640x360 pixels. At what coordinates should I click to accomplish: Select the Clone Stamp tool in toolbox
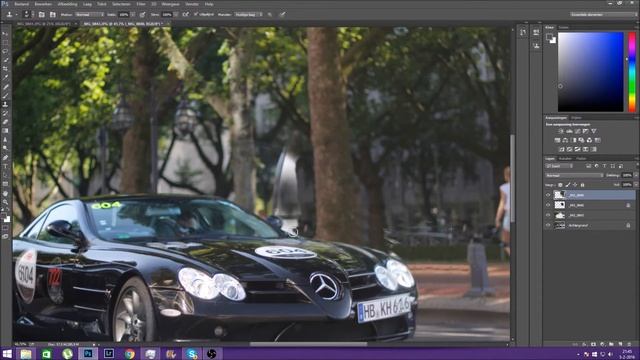[5, 104]
